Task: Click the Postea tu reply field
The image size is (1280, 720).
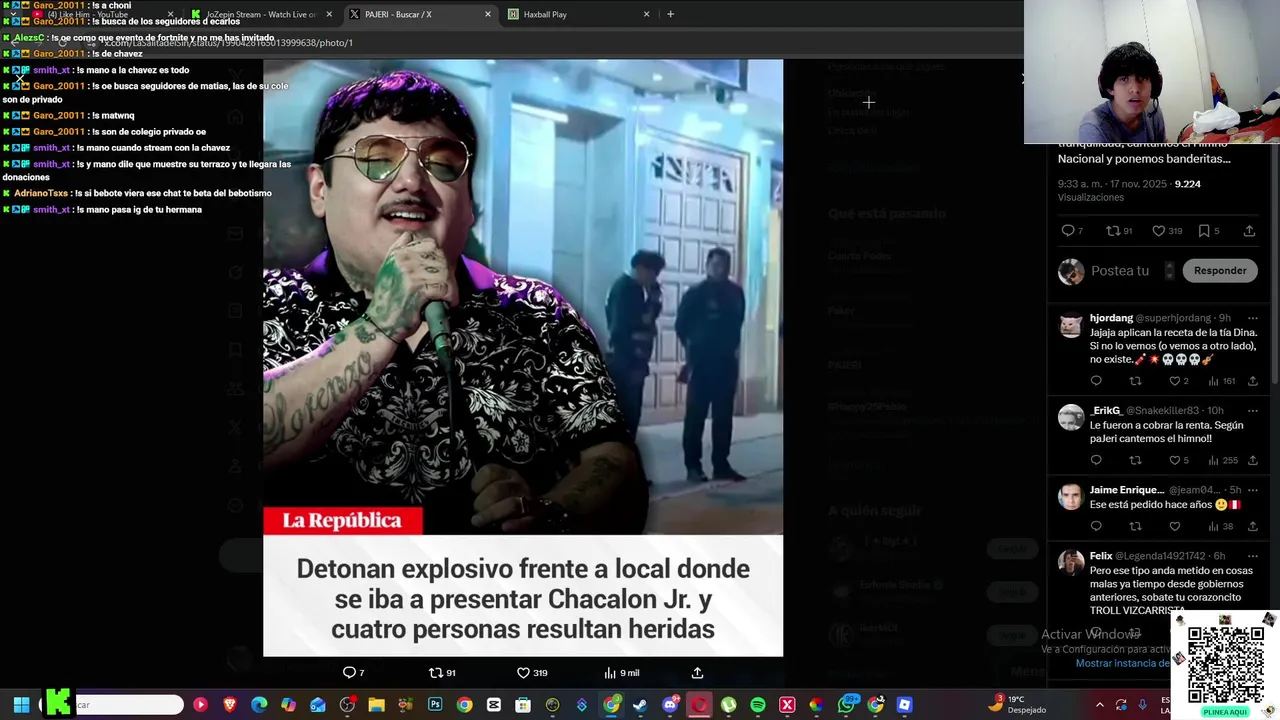Action: (1119, 271)
